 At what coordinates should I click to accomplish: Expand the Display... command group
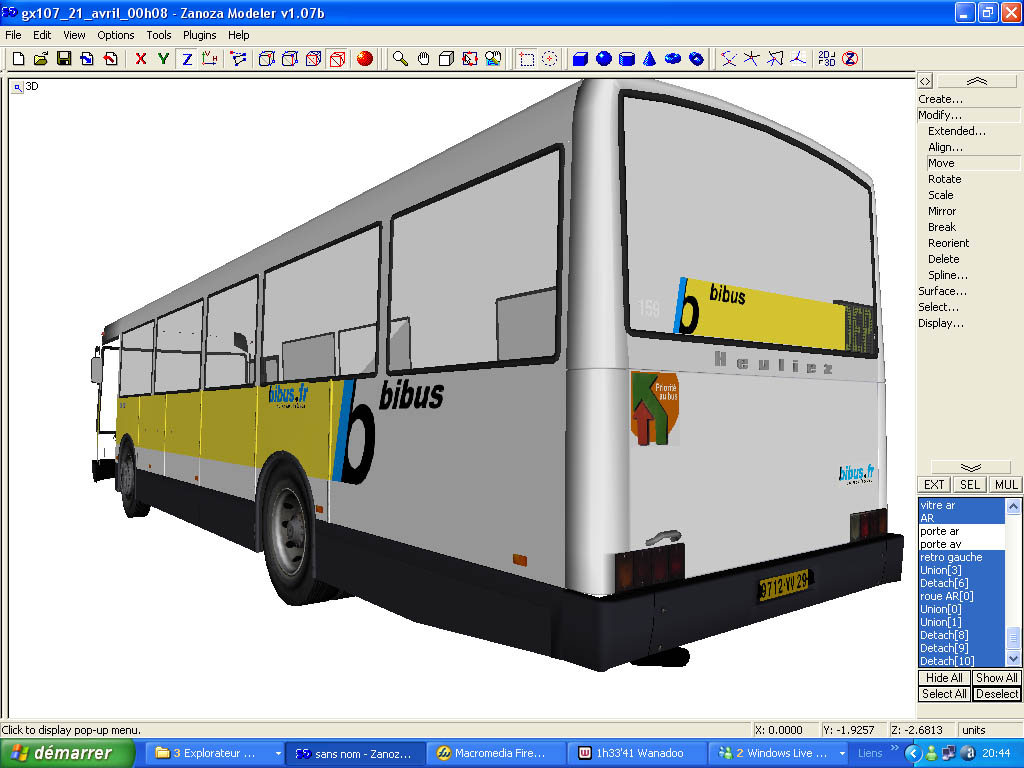coord(940,323)
